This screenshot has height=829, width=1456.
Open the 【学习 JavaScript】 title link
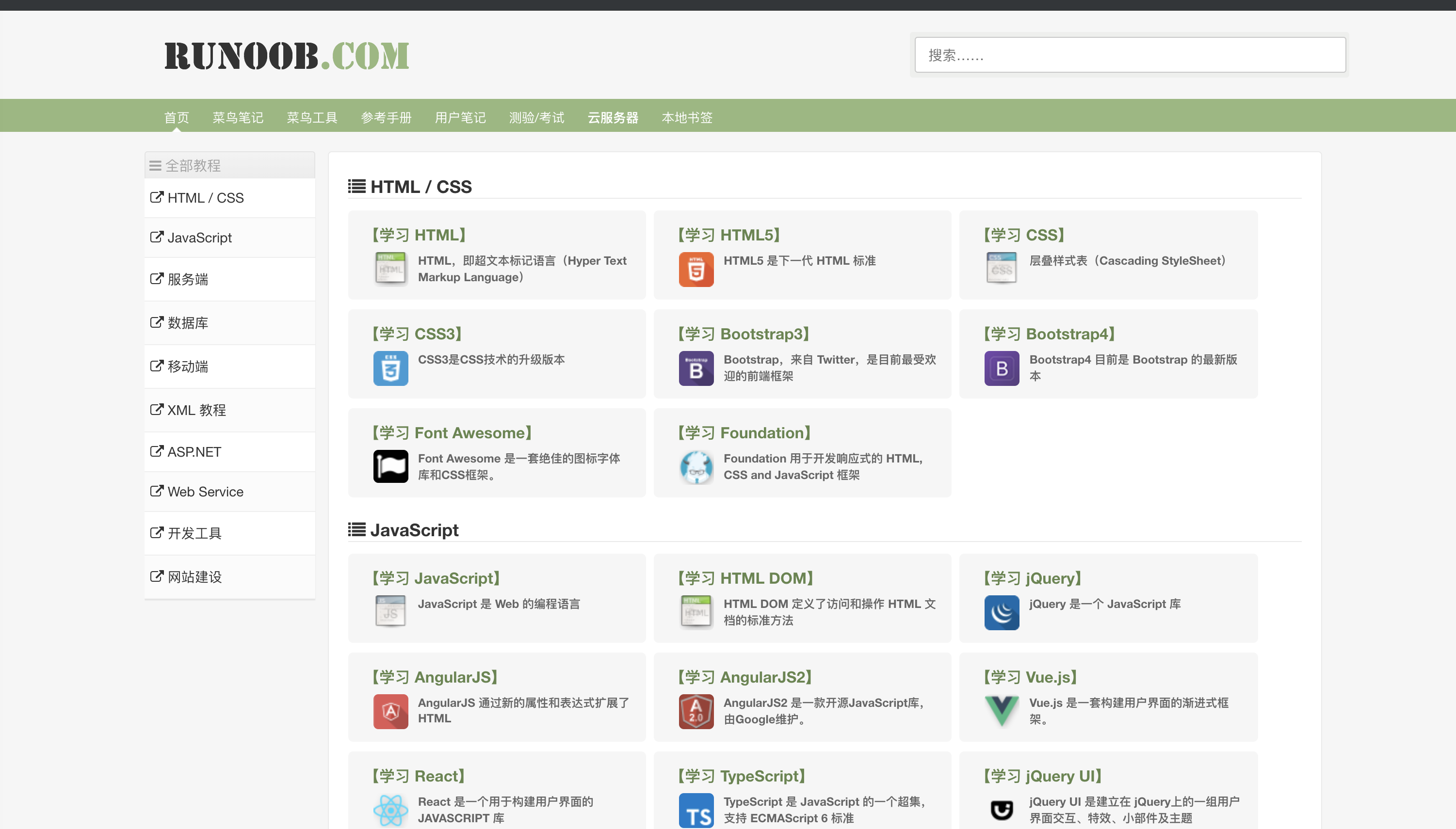[437, 578]
